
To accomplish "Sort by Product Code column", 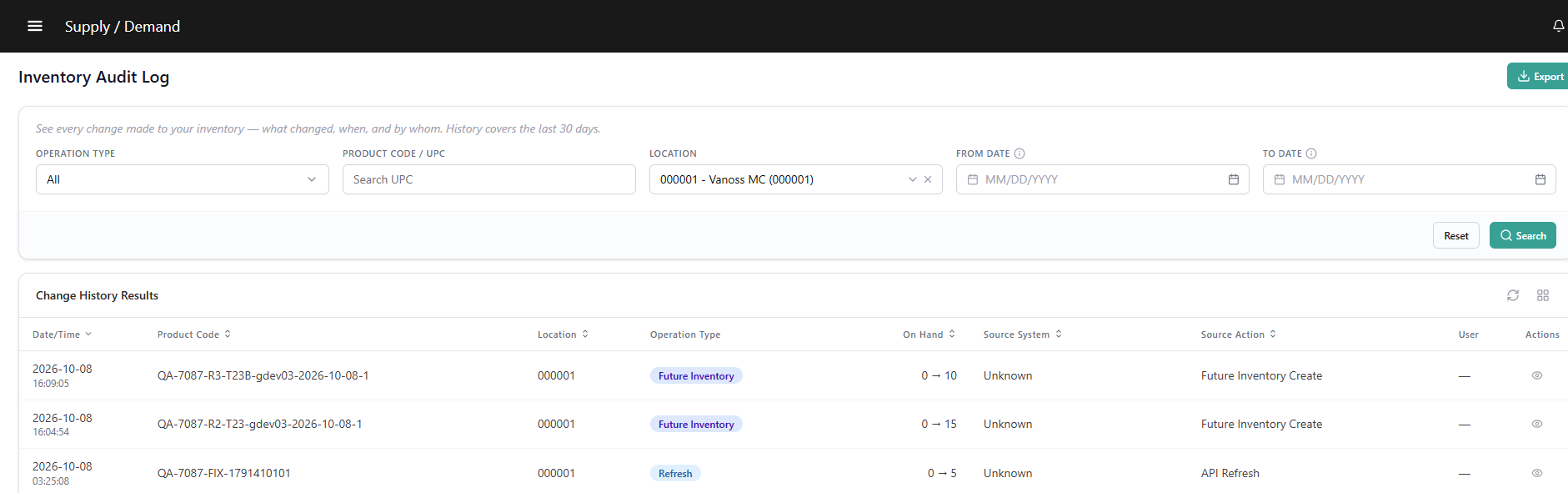I will [x=194, y=335].
